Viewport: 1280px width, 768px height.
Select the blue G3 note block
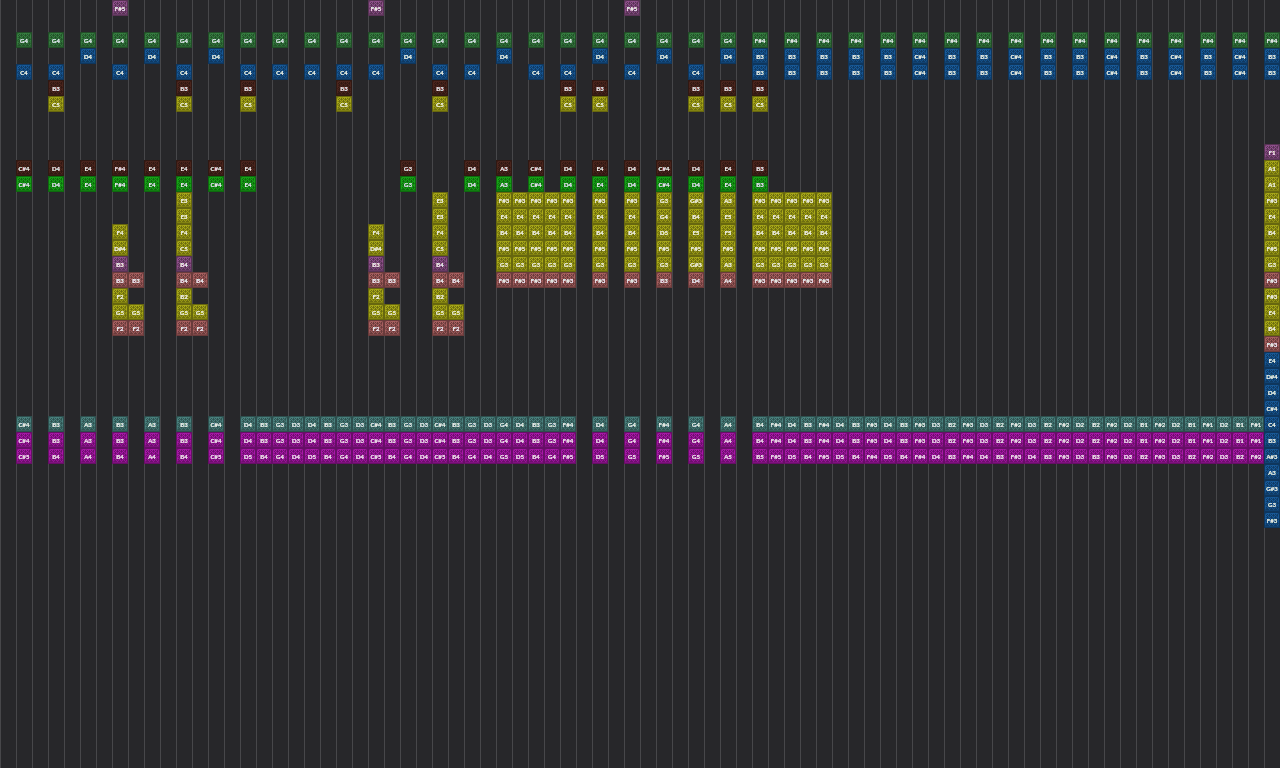click(x=1272, y=504)
